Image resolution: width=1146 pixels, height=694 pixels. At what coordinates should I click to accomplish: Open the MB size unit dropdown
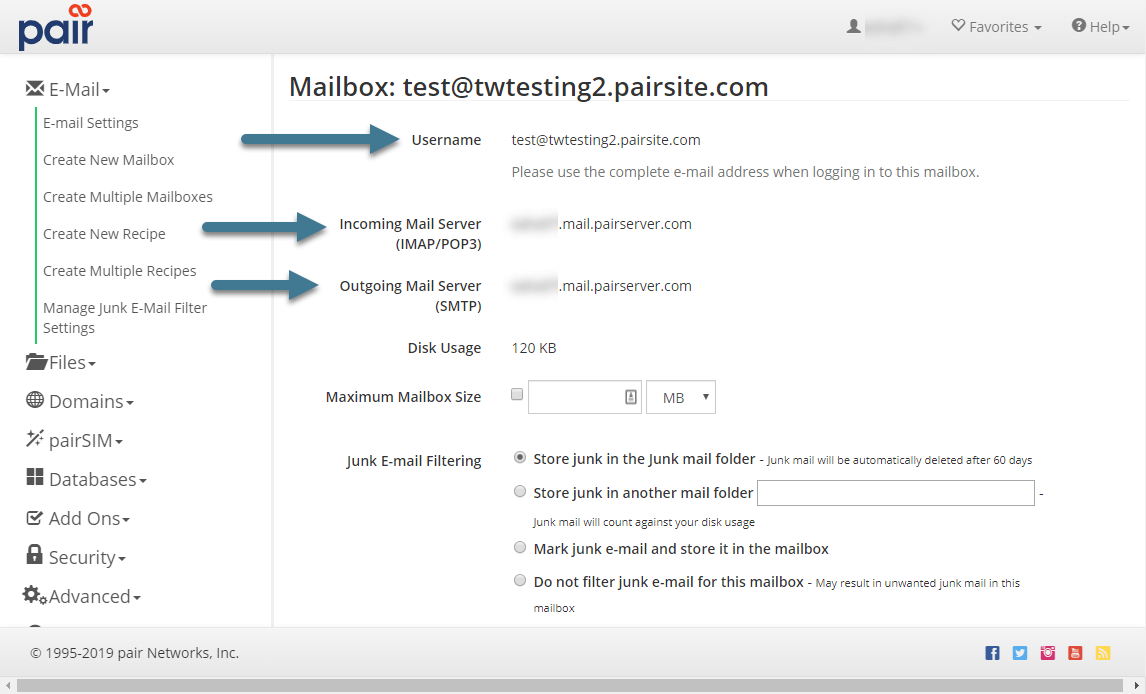tap(681, 397)
